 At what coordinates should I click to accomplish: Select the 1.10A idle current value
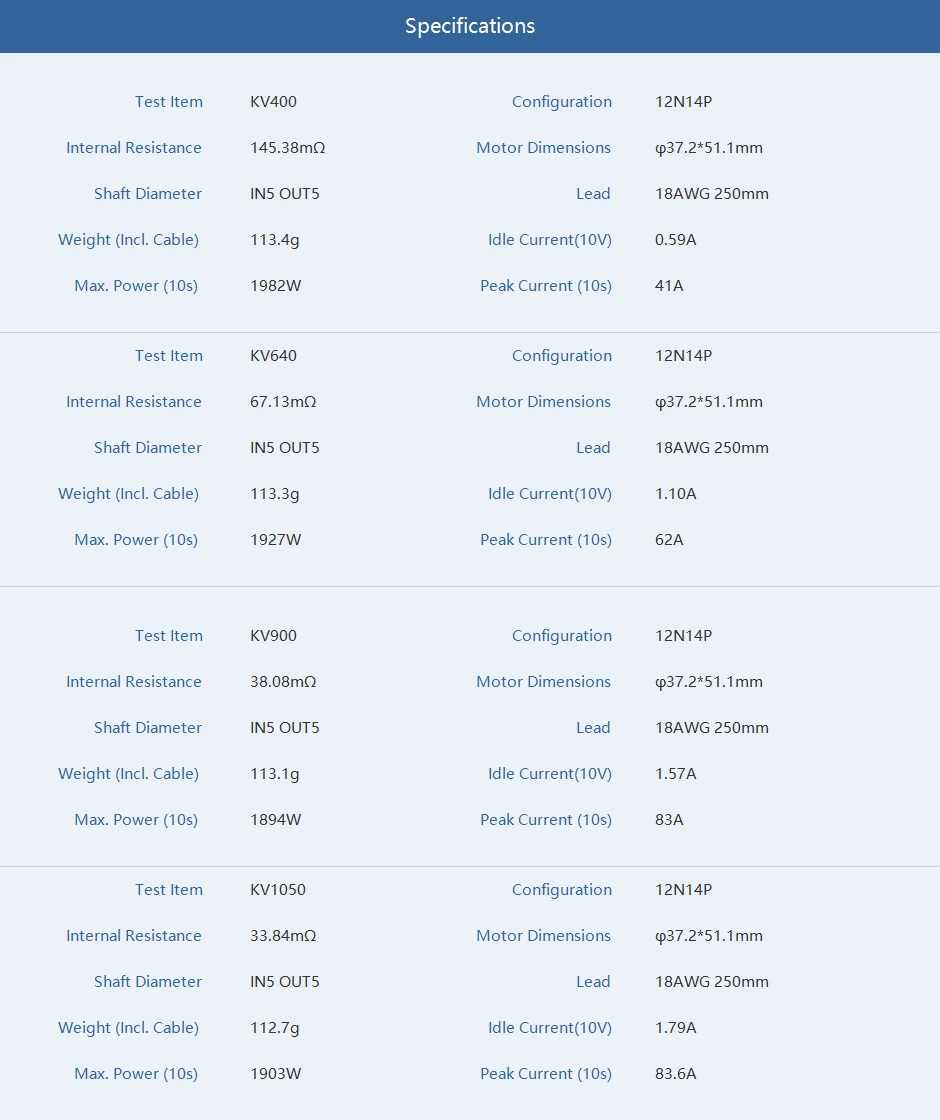coord(675,494)
